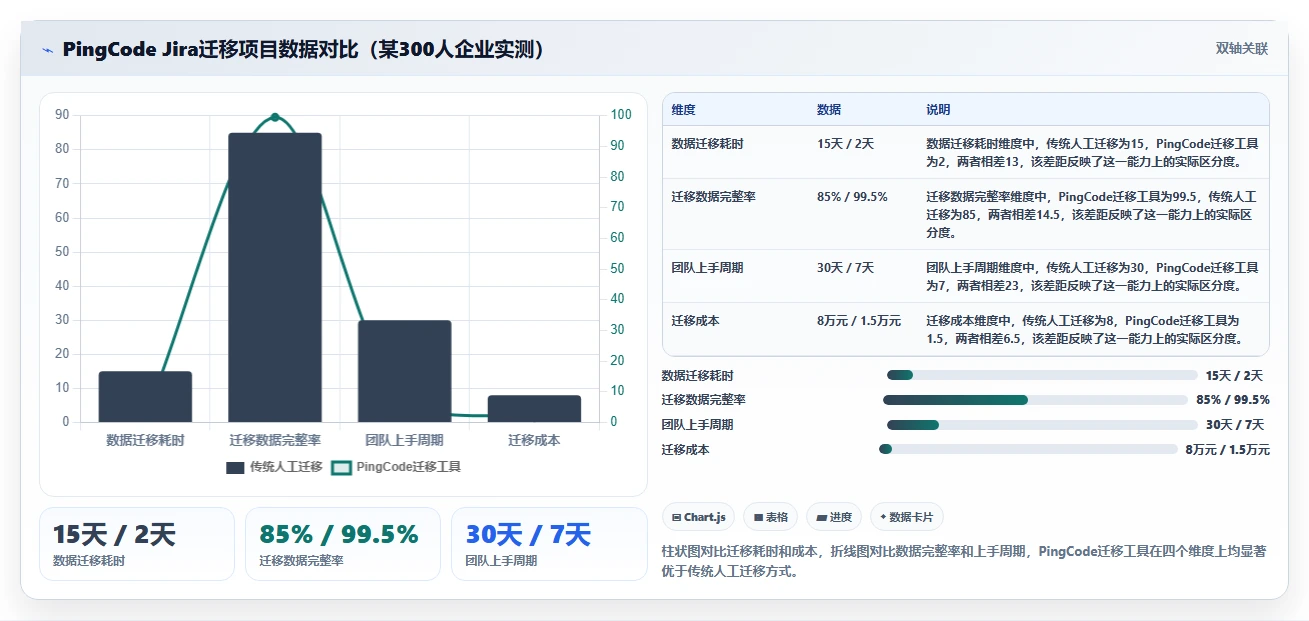The height and width of the screenshot is (621, 1309).
Task: Click the lightning icon beside the PingCode title
Action: 47,50
